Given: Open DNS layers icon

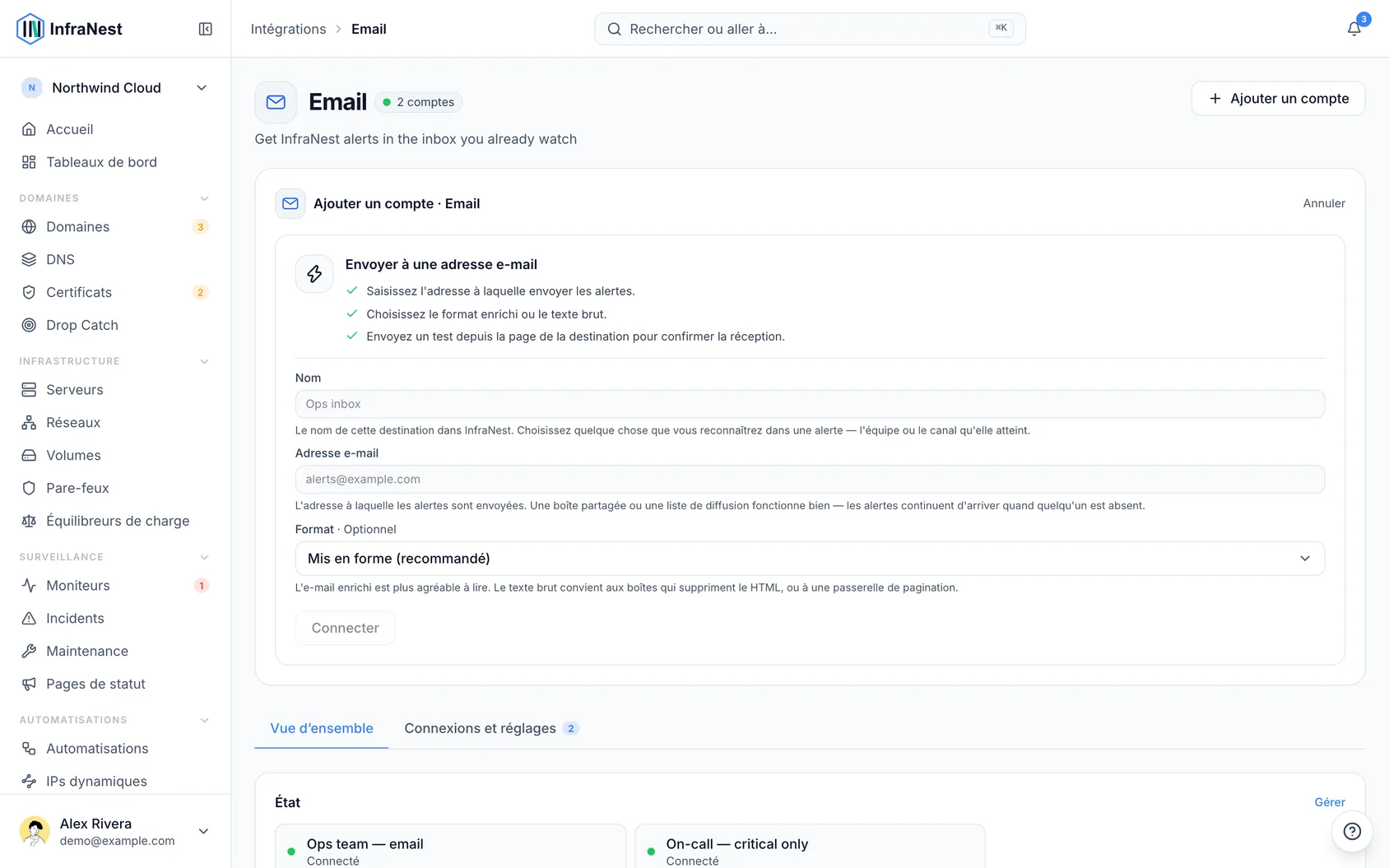Looking at the screenshot, I should [29, 259].
